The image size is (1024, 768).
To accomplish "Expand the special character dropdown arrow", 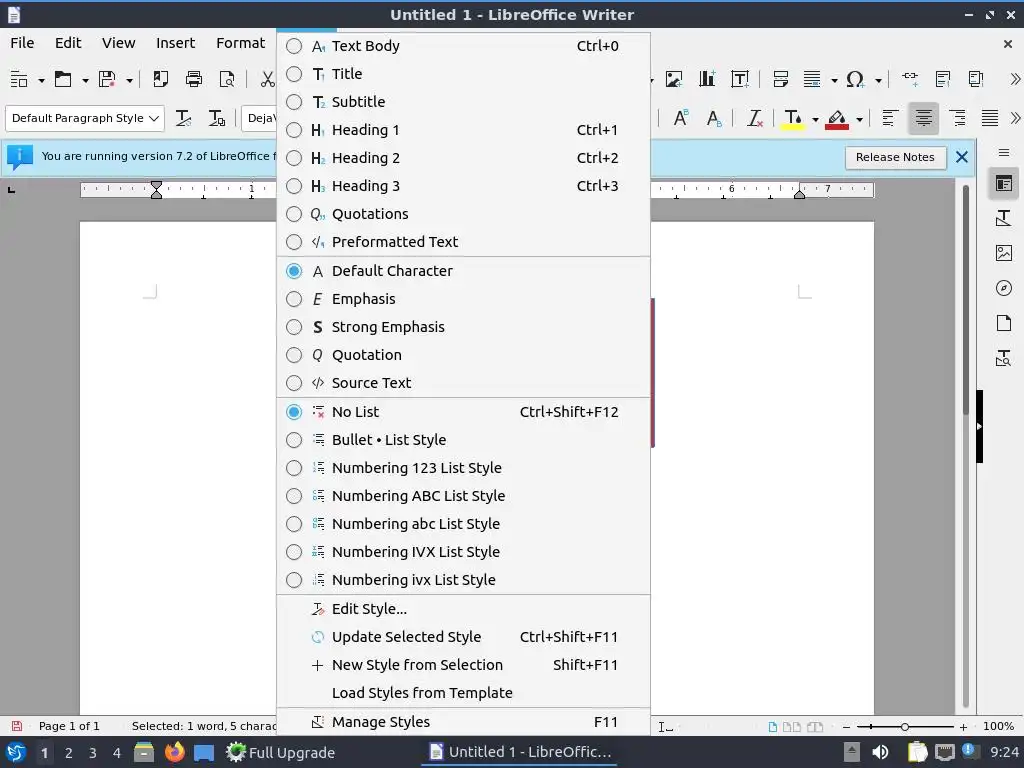I will 878,80.
